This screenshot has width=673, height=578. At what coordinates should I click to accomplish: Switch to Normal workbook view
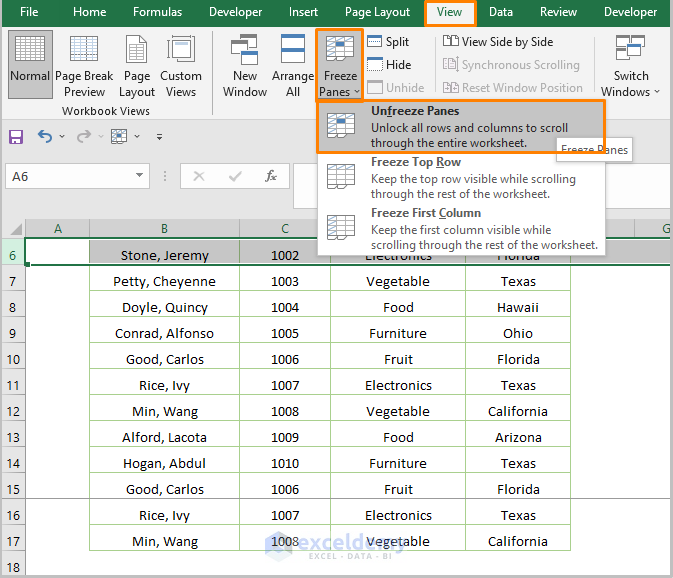pyautogui.click(x=30, y=64)
